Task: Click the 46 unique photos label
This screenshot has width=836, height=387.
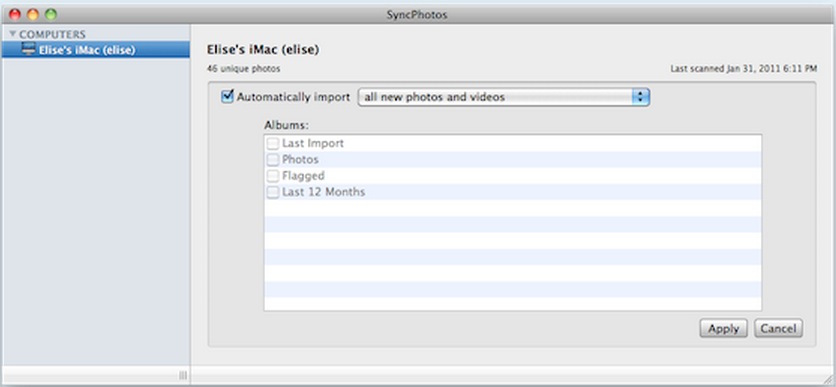Action: [244, 69]
